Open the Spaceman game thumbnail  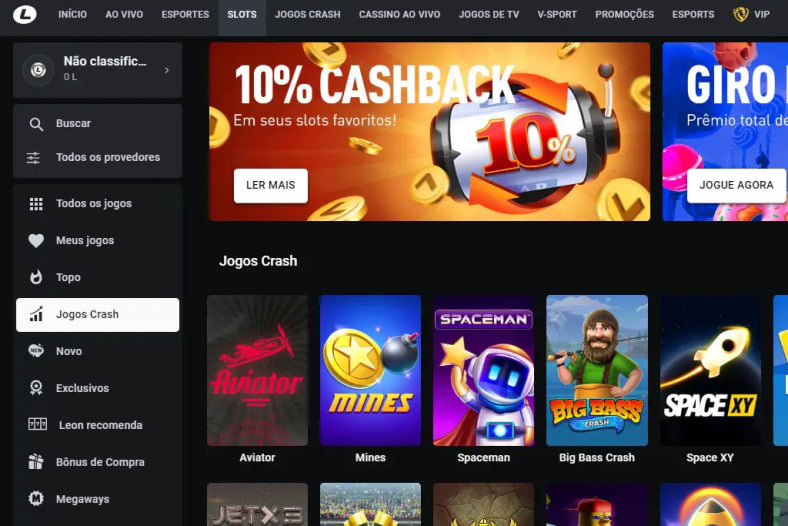coord(483,370)
